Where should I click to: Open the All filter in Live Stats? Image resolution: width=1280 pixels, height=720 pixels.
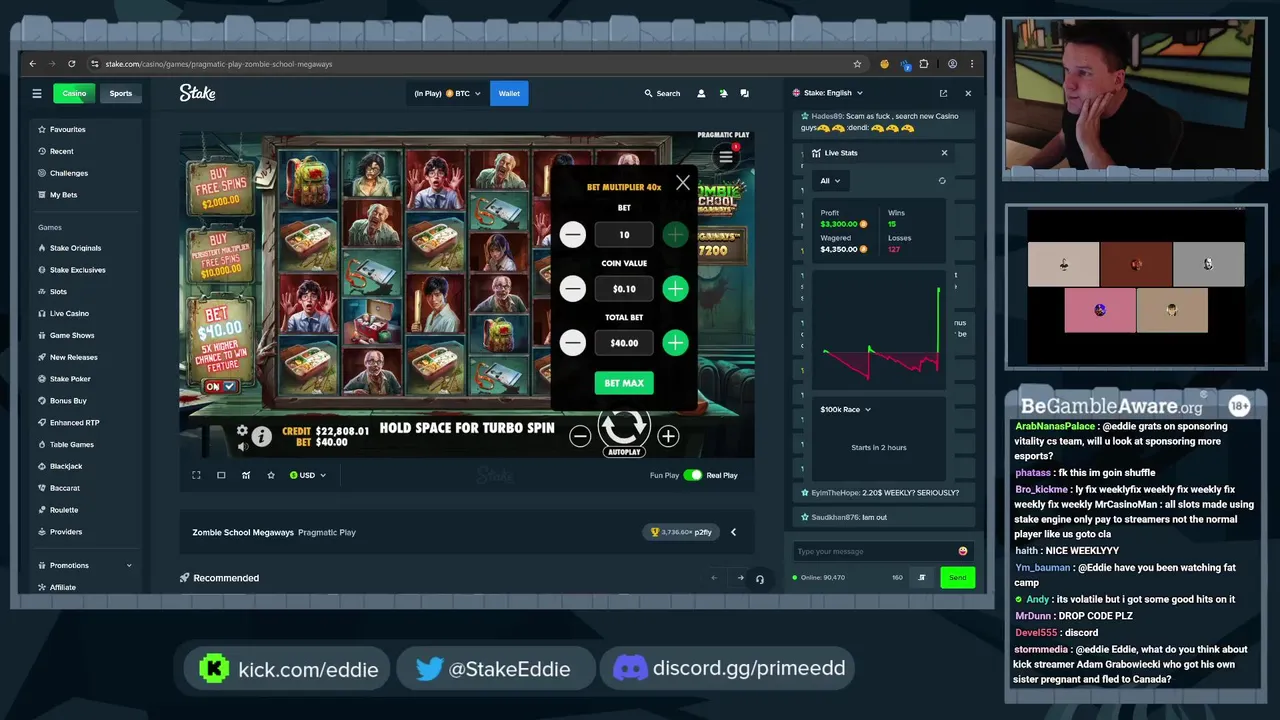tap(830, 181)
